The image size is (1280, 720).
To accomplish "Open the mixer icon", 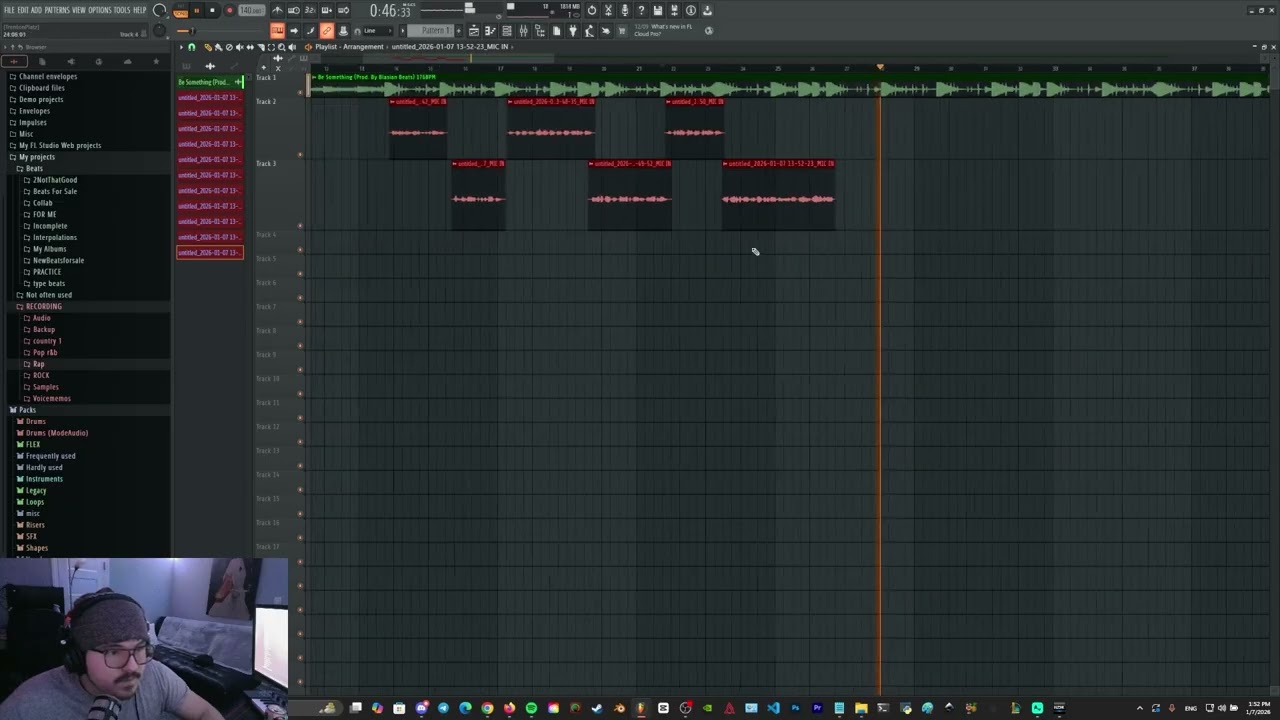I will pos(523,30).
